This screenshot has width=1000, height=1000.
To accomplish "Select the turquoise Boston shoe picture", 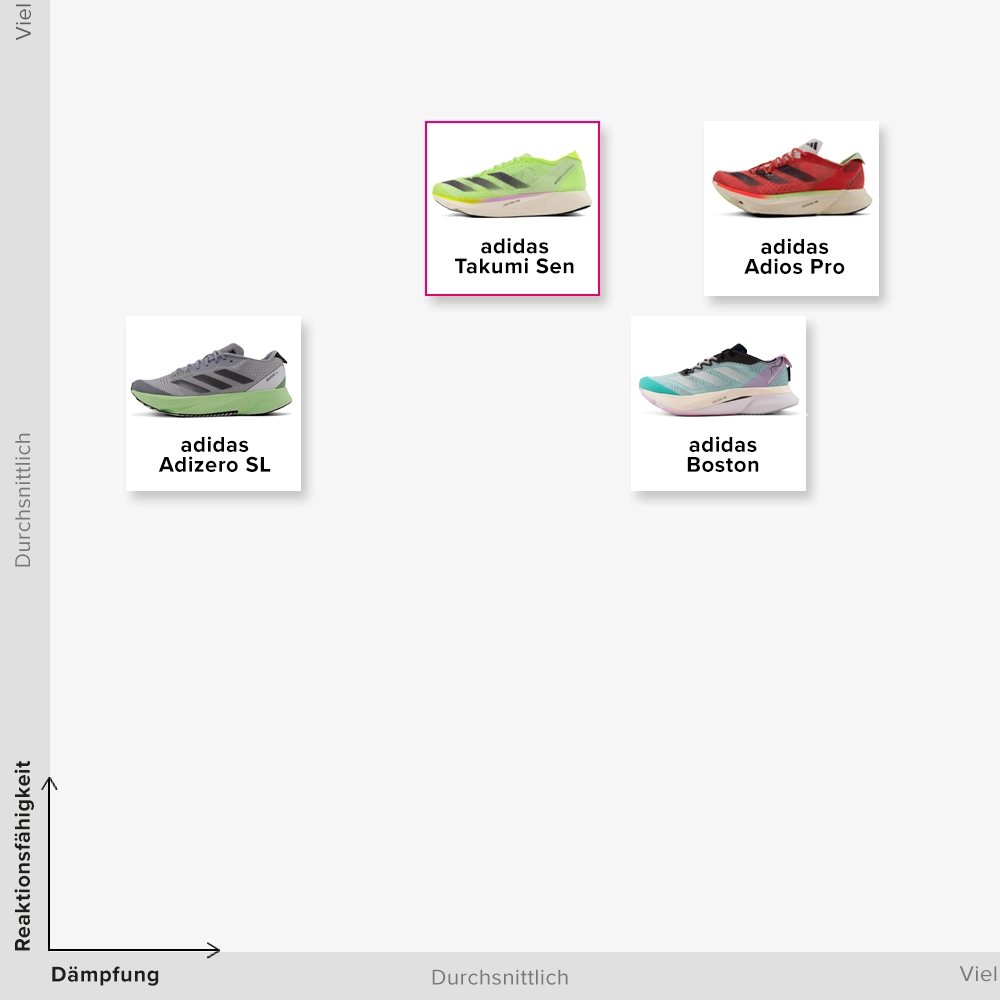I will pos(718,380).
